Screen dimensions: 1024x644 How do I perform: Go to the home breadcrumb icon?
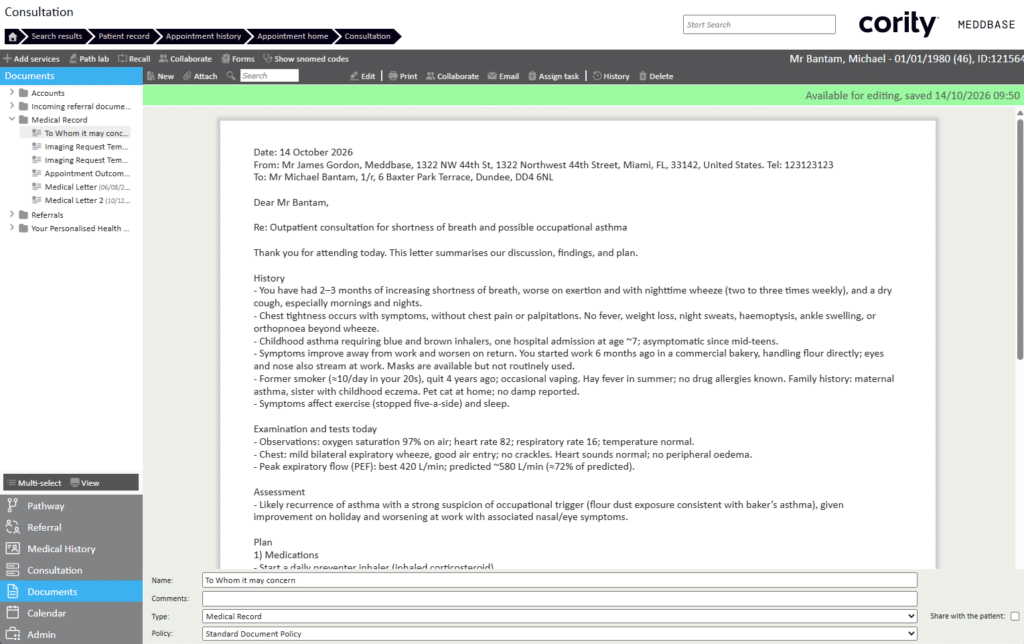pyautogui.click(x=12, y=37)
